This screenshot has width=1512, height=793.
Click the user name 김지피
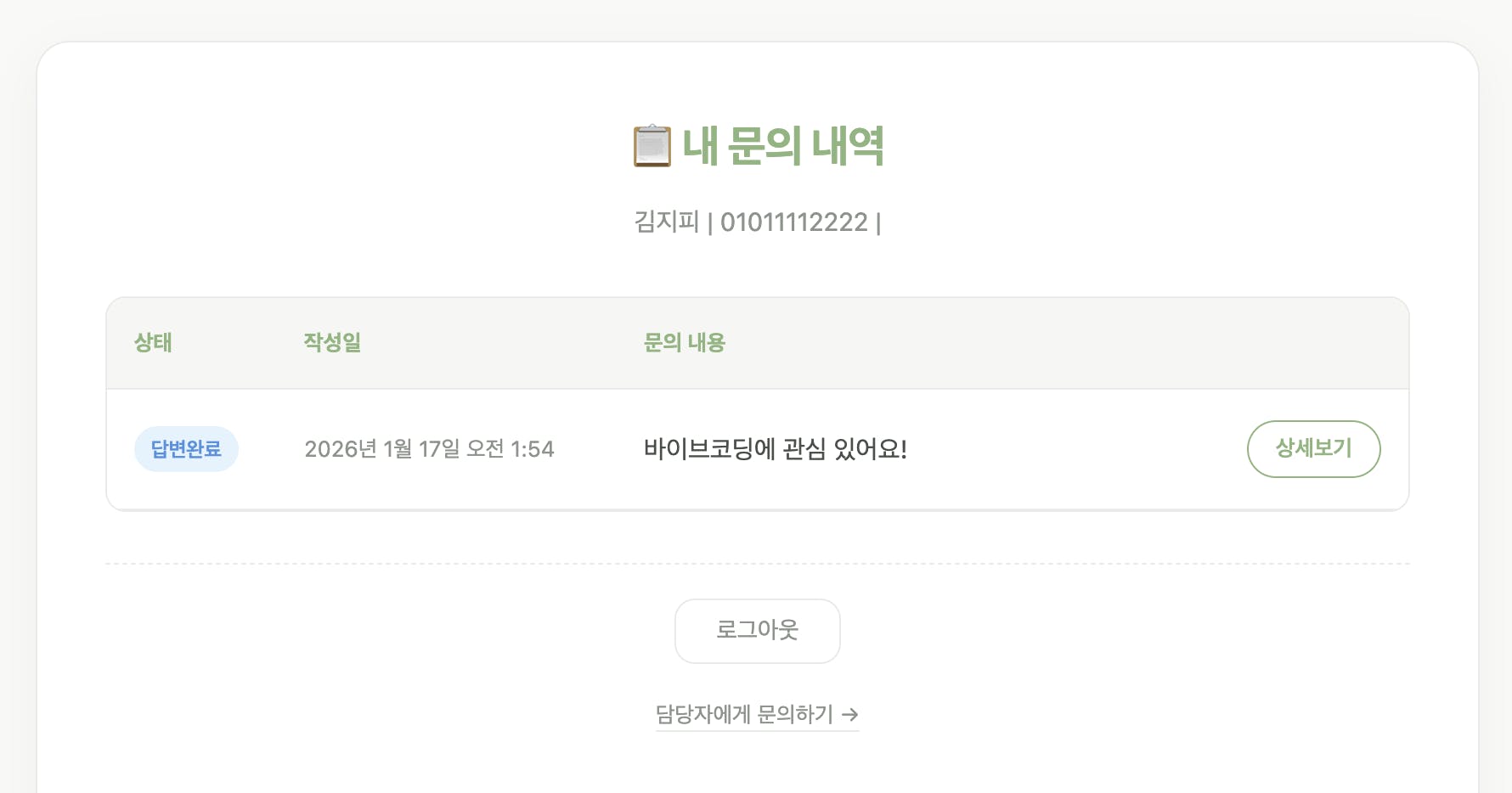666,222
